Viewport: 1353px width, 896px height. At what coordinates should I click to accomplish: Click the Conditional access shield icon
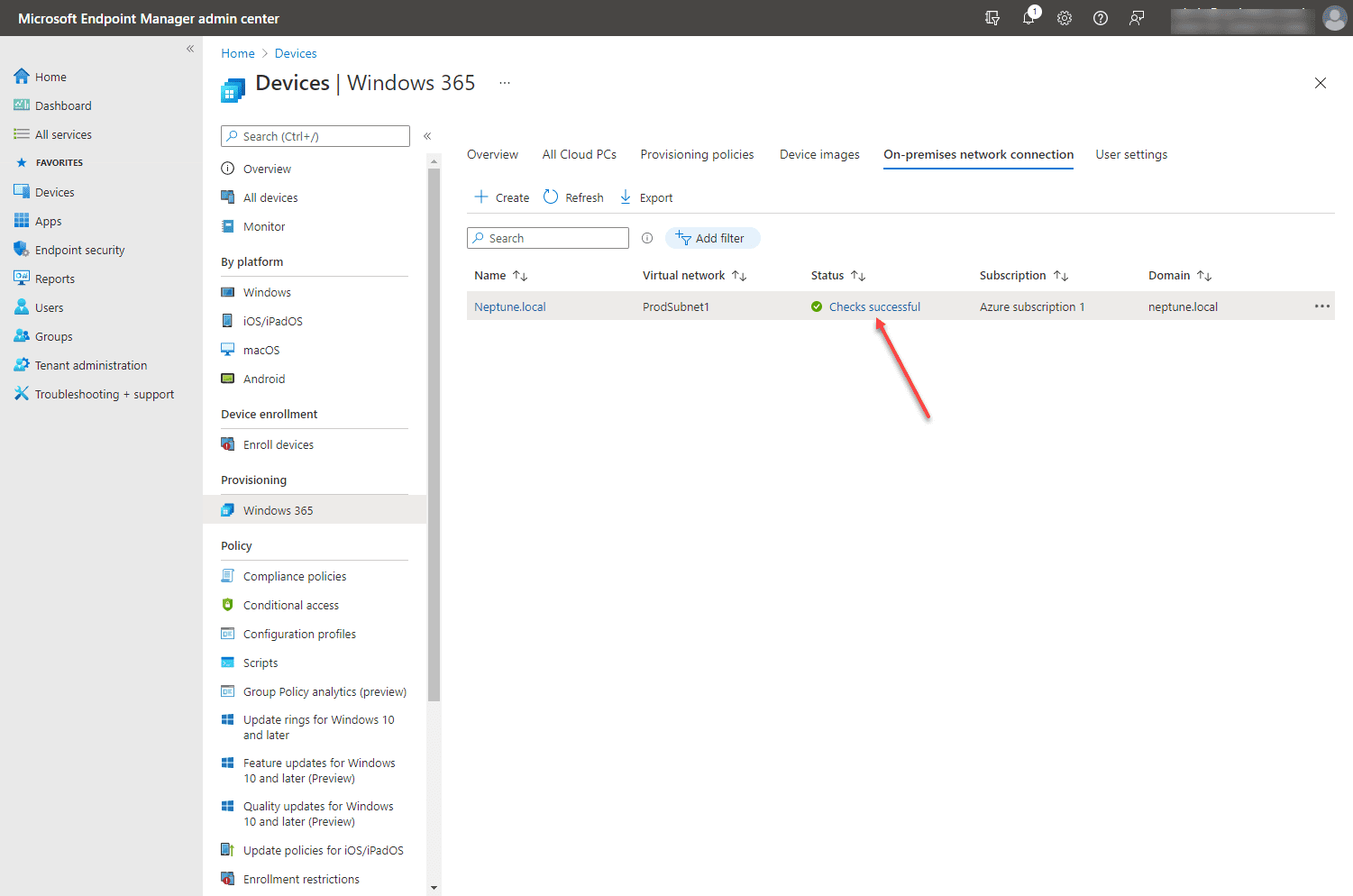(228, 605)
